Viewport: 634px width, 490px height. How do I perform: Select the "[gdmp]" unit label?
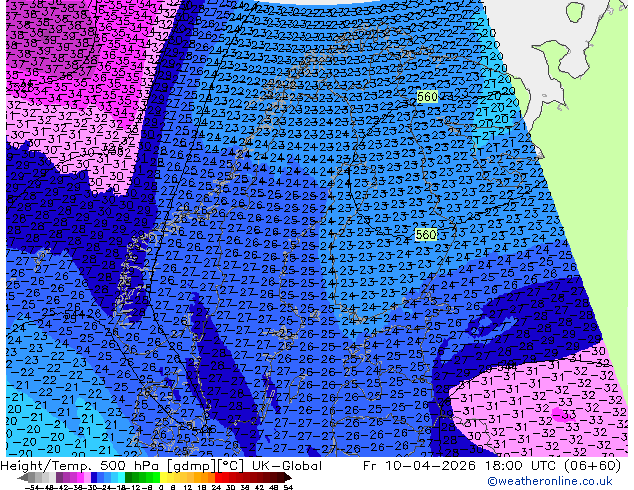coord(192,466)
